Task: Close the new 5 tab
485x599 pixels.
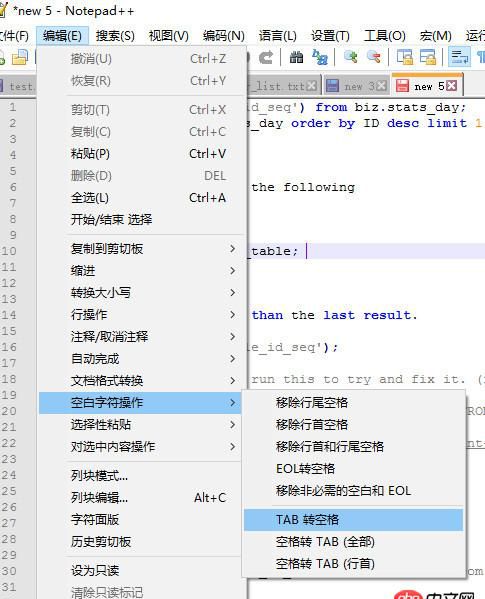Action: tap(451, 86)
